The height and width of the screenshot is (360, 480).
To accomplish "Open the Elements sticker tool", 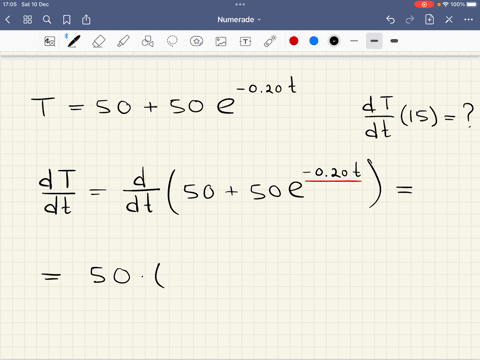I will coord(196,41).
